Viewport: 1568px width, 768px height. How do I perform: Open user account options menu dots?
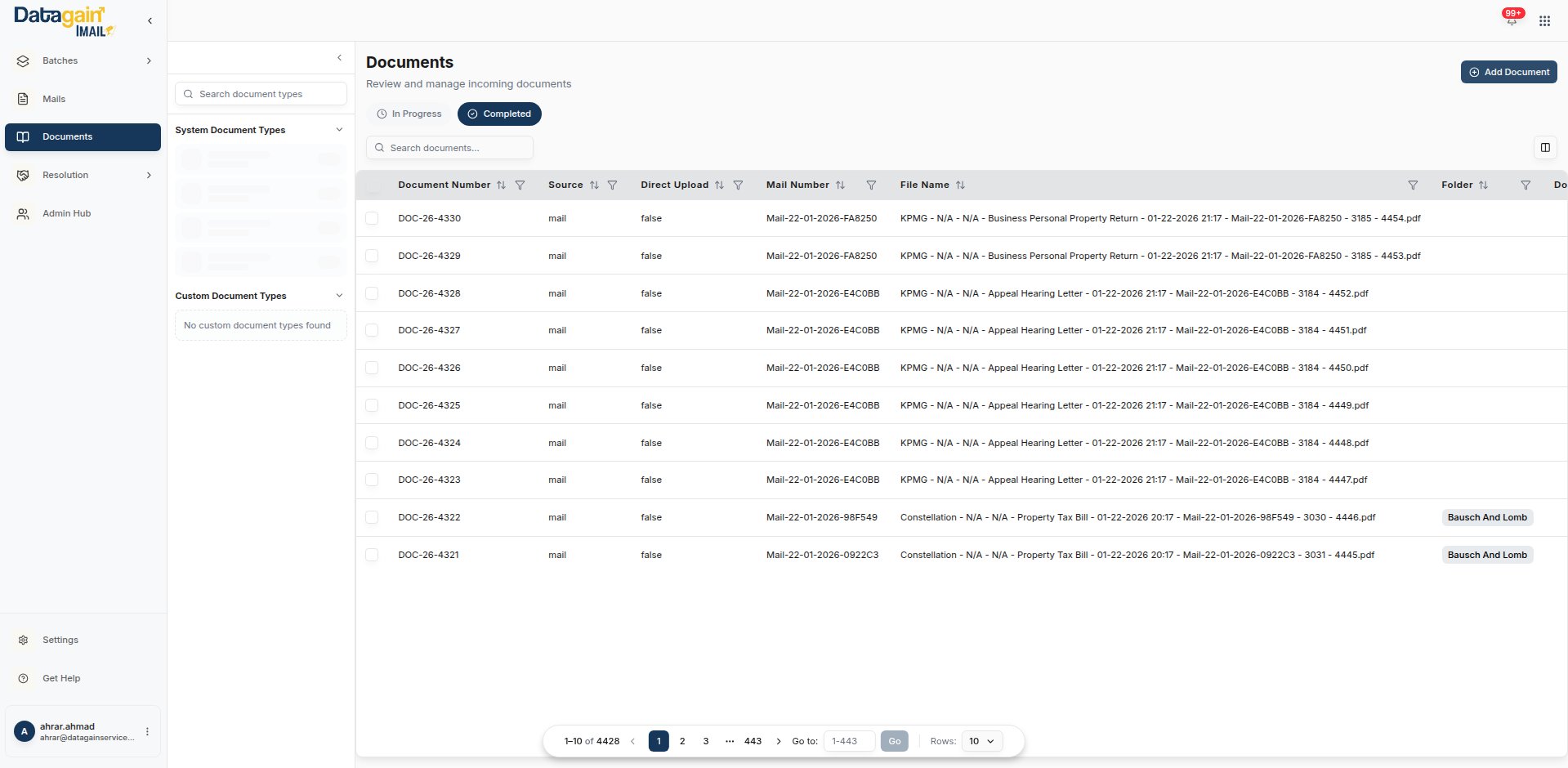(147, 732)
